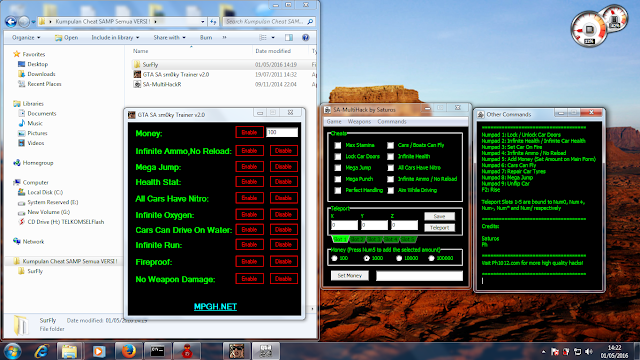640x360 pixels.
Task: Click the volume speaker tray icon
Action: pos(589,351)
